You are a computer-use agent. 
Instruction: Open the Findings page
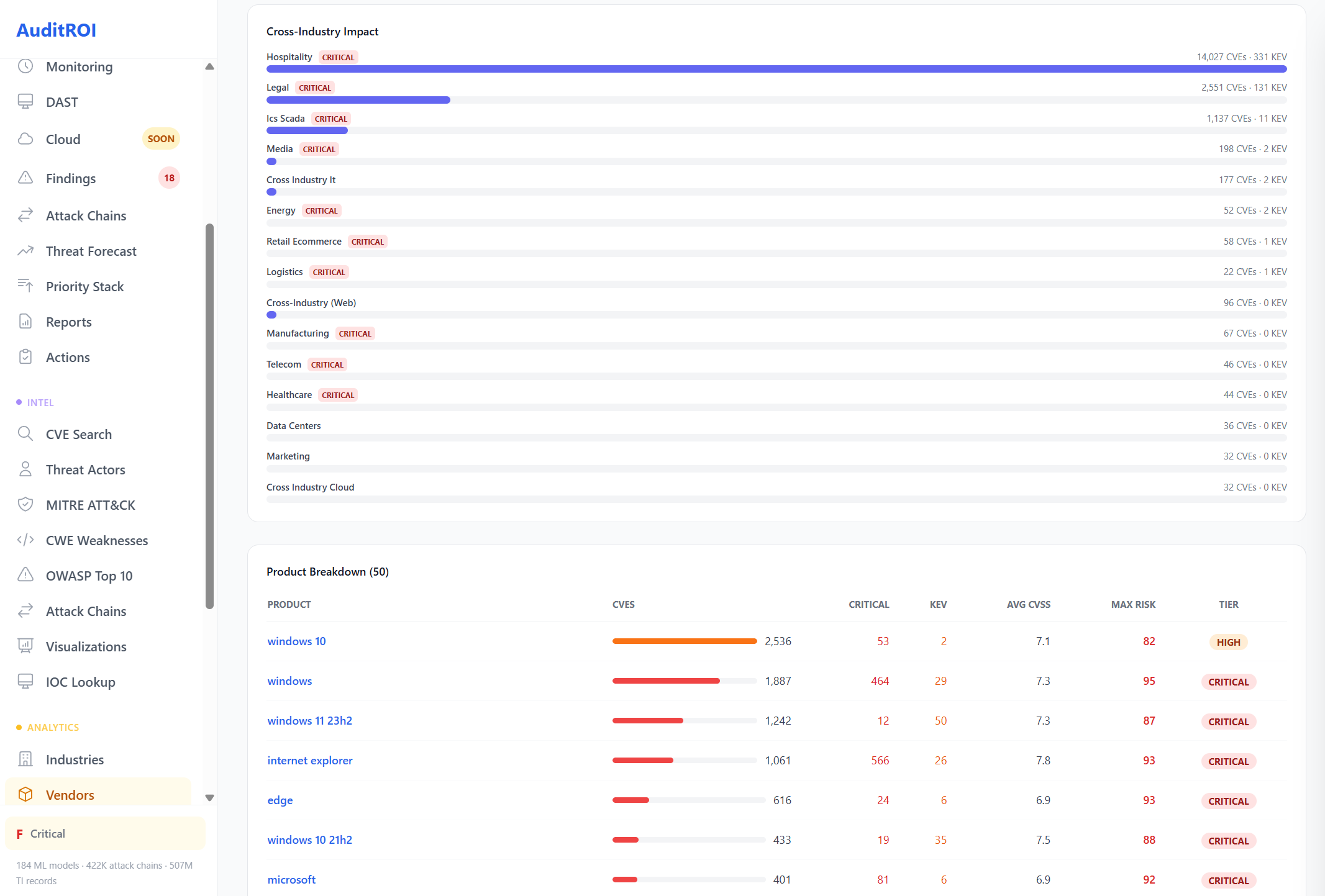click(x=98, y=178)
